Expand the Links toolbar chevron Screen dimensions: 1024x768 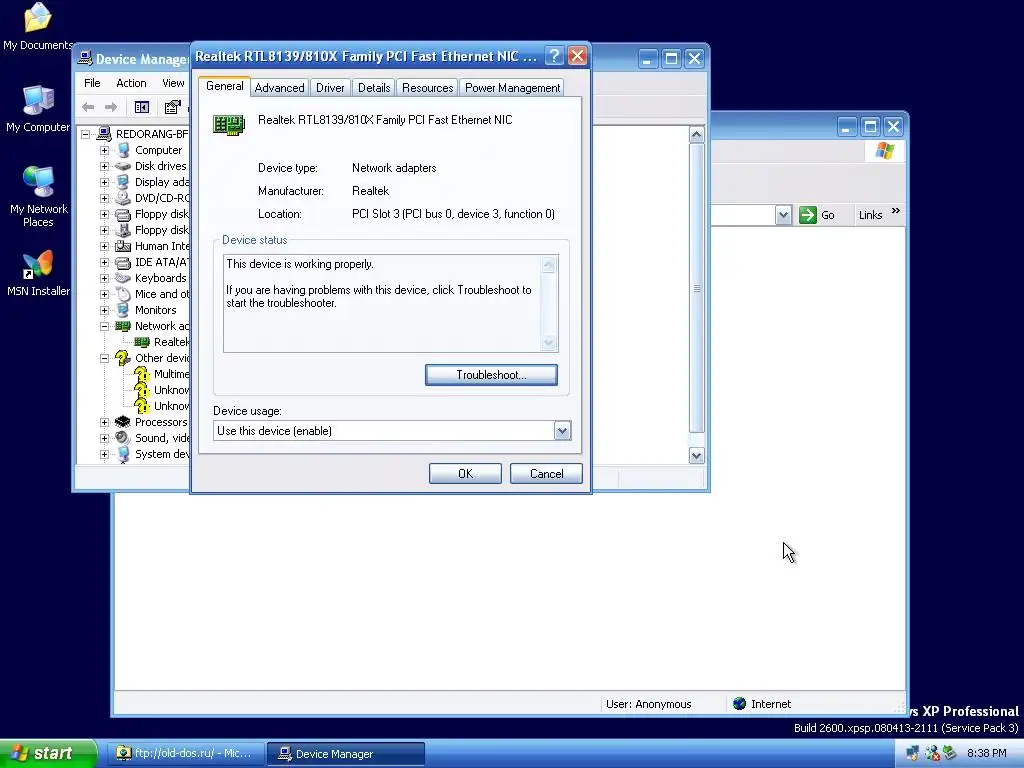(x=896, y=211)
